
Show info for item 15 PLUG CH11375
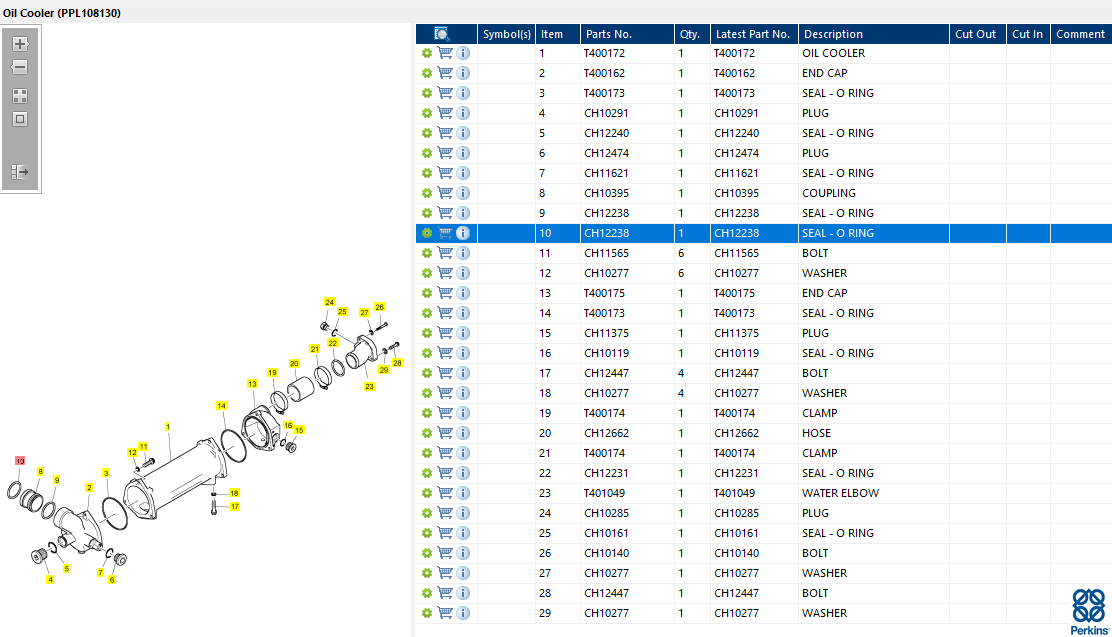point(463,333)
